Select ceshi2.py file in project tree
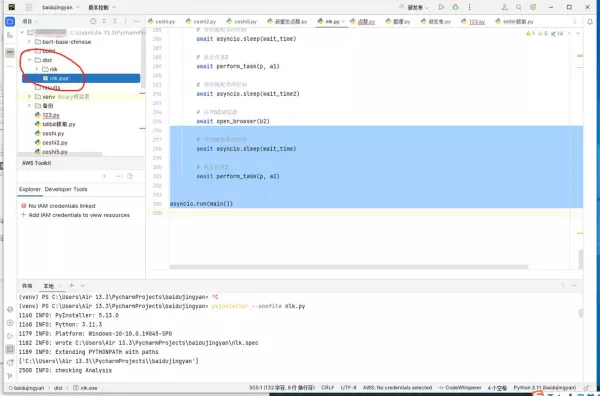Screen dimensions: 600x396 coord(55,143)
